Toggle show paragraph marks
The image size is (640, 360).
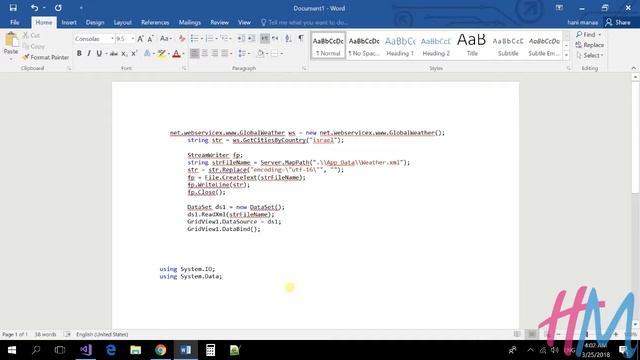point(301,38)
